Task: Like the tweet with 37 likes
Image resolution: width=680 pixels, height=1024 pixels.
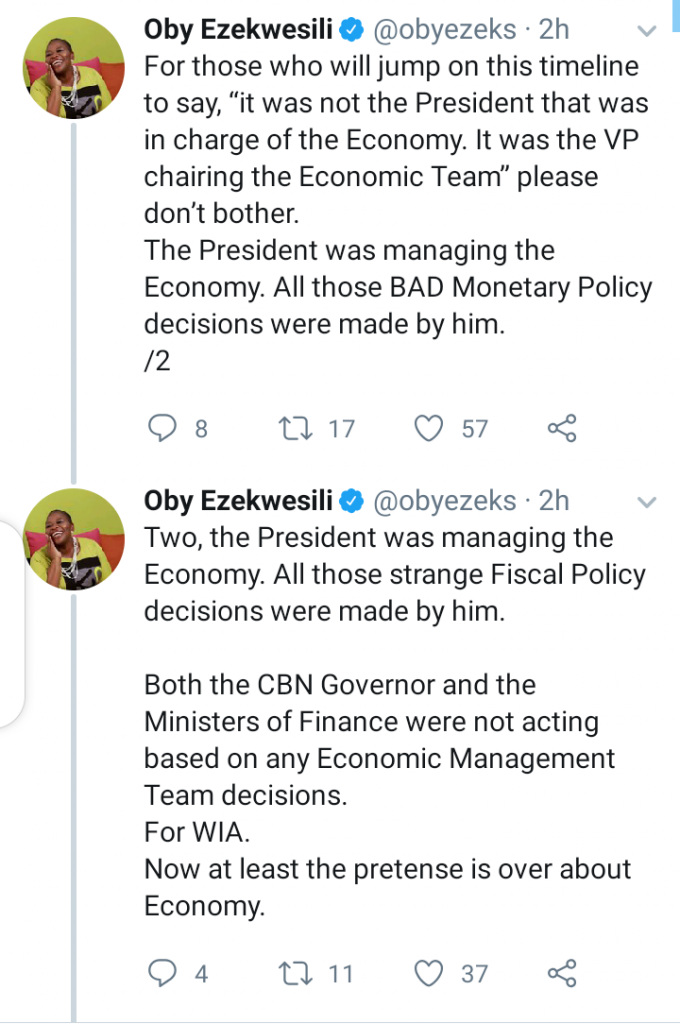Action: pyautogui.click(x=429, y=973)
